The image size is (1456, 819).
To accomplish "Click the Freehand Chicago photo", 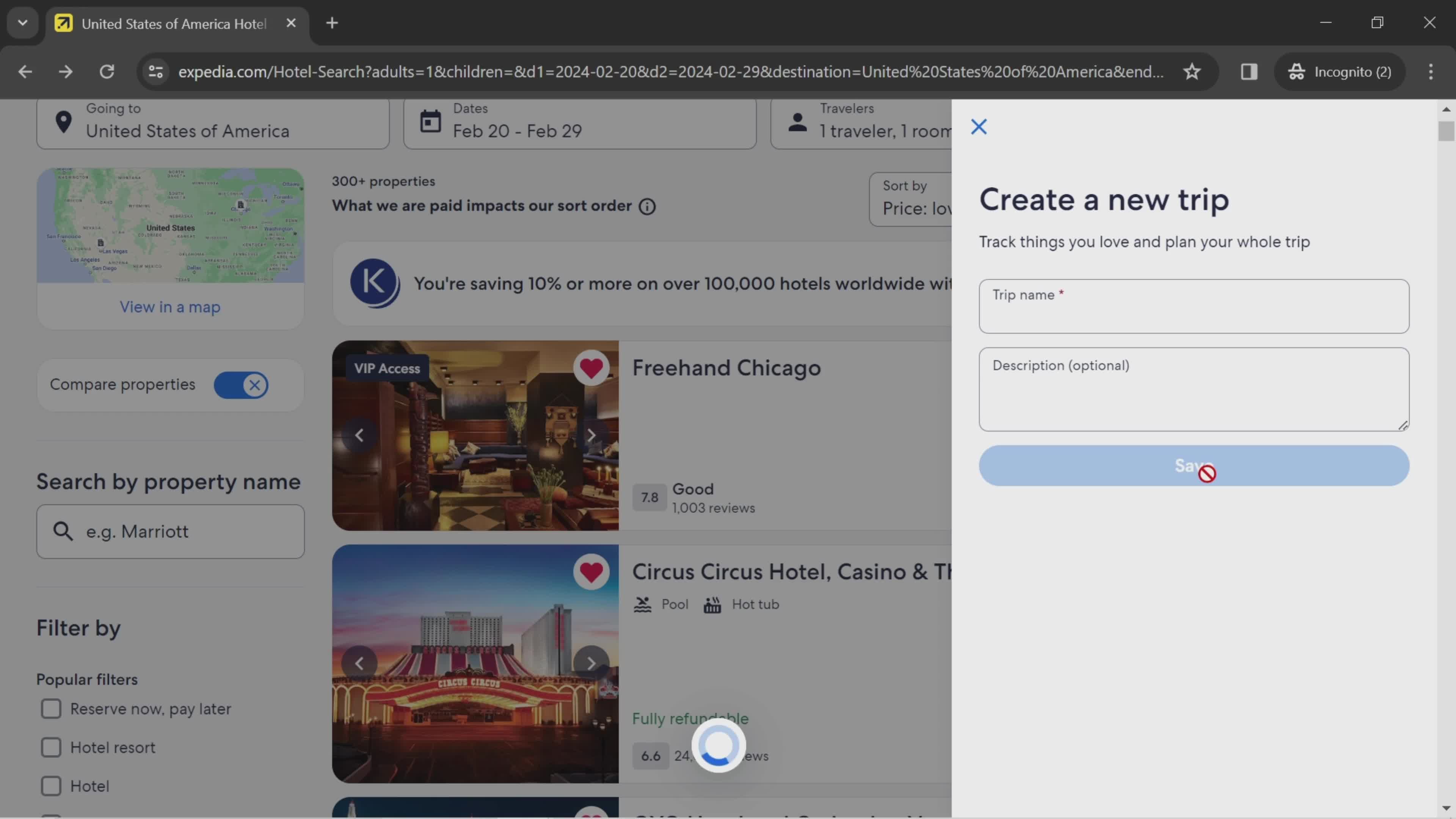I will pos(475,436).
